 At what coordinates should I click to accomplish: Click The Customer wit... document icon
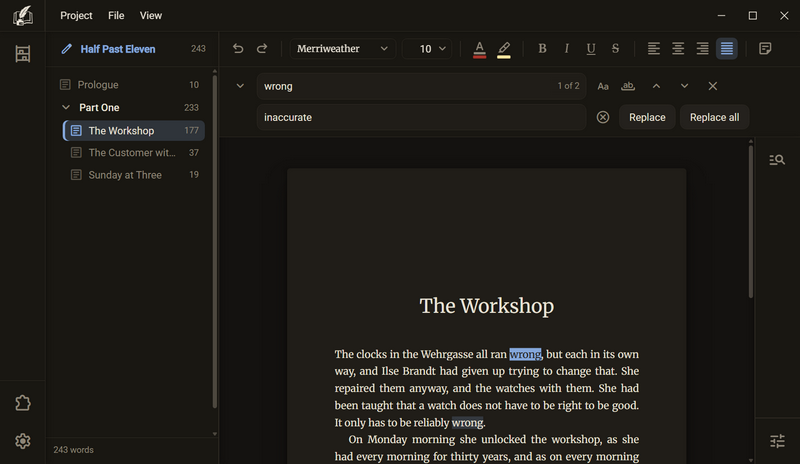coord(76,153)
